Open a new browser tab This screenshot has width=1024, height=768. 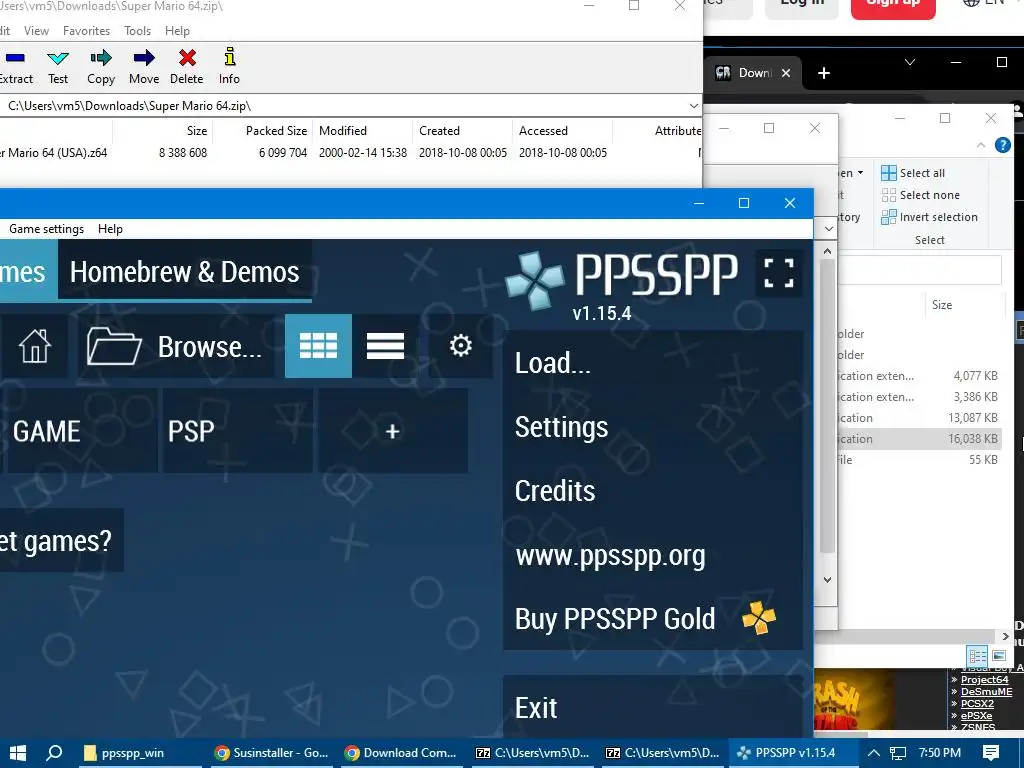[x=824, y=73]
